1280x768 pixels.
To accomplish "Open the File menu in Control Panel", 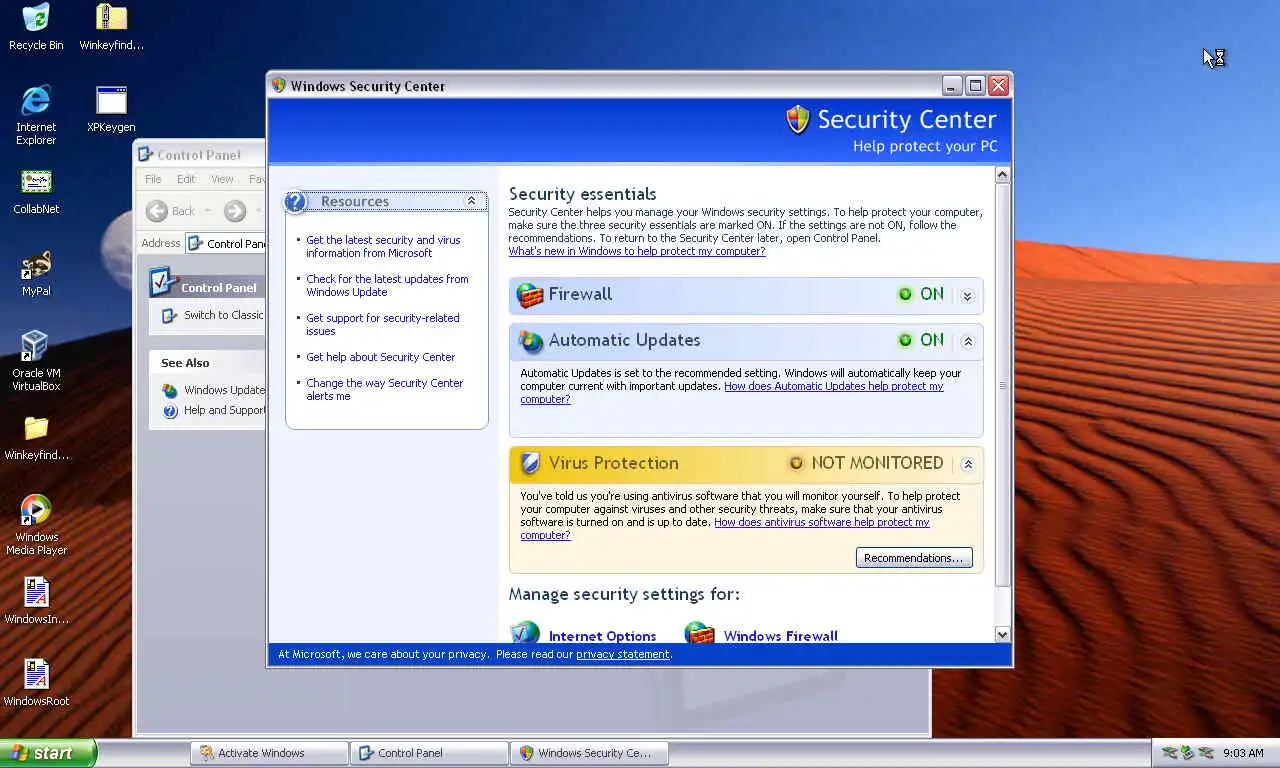I will pyautogui.click(x=153, y=179).
